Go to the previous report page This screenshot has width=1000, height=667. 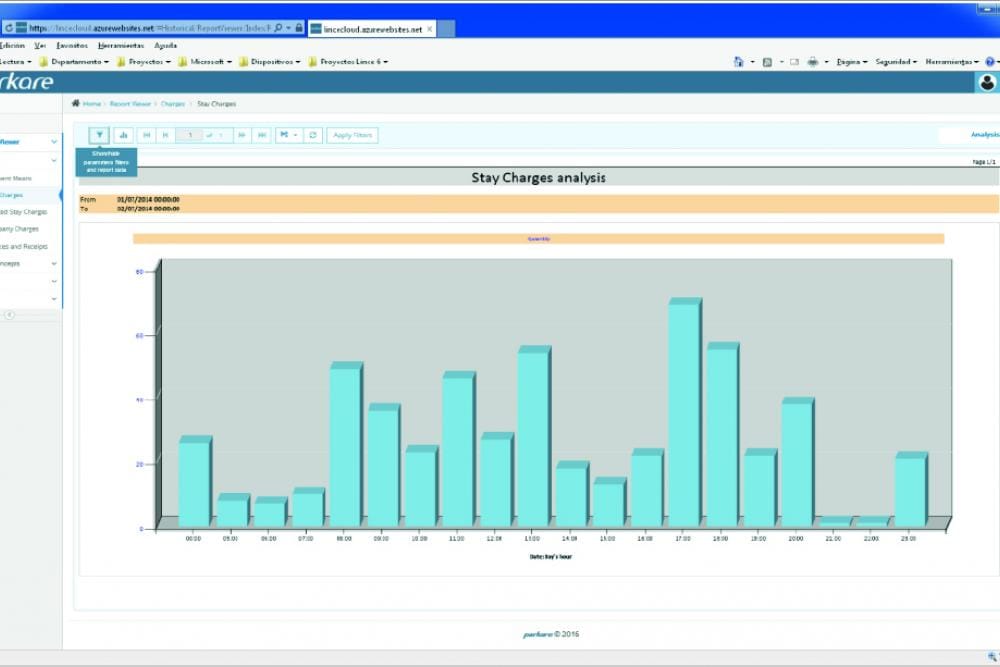tap(165, 135)
